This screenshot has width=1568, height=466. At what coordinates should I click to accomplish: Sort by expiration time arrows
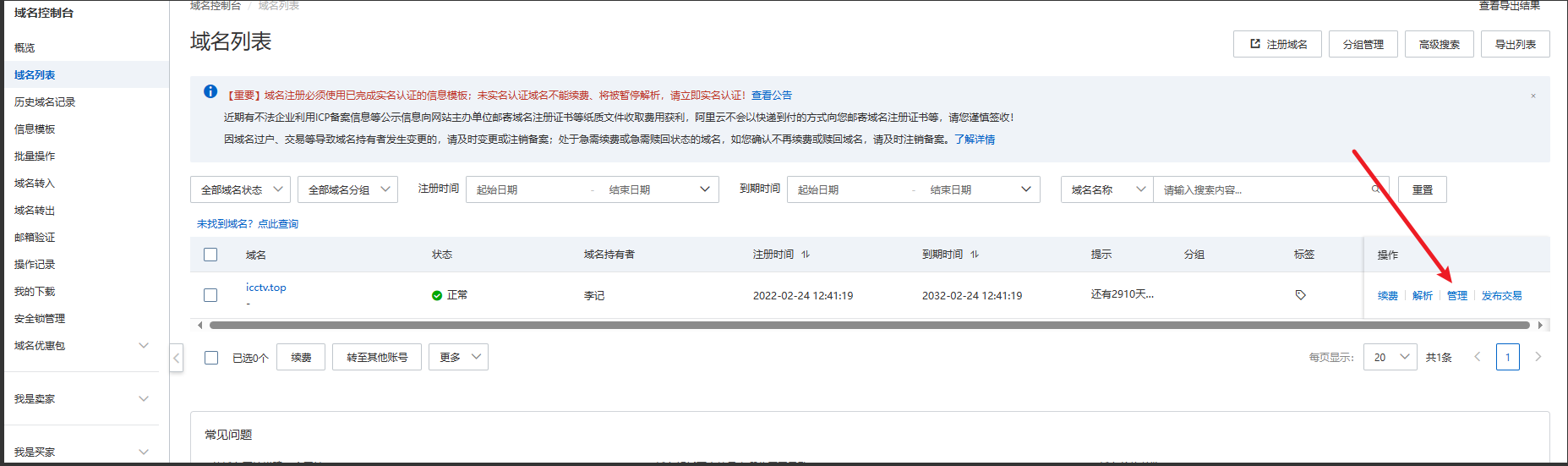[975, 255]
